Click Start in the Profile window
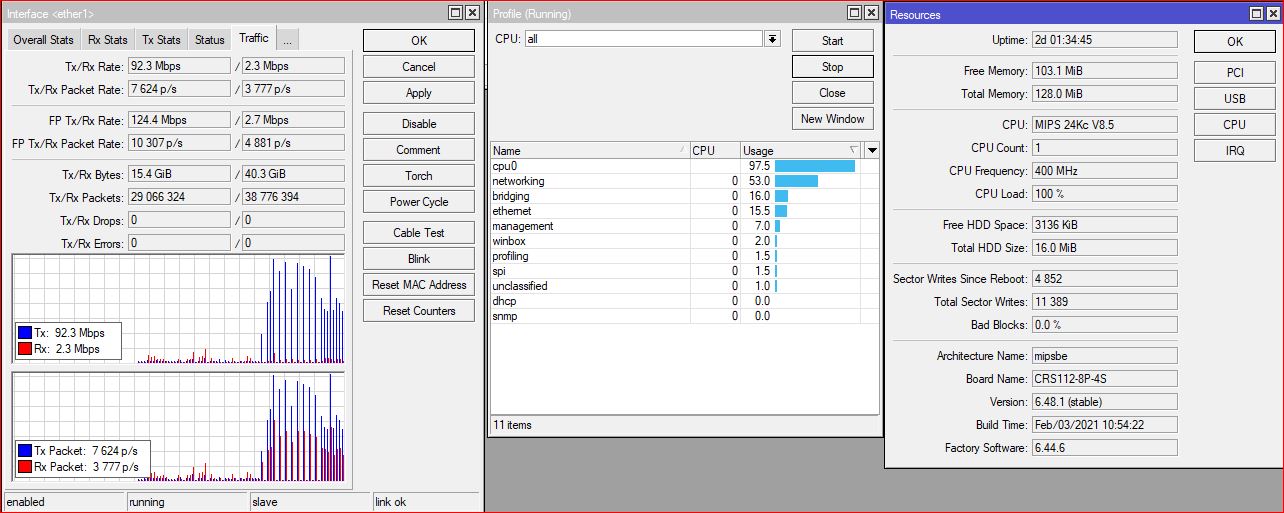Screen dimensions: 1284x513 (833, 41)
